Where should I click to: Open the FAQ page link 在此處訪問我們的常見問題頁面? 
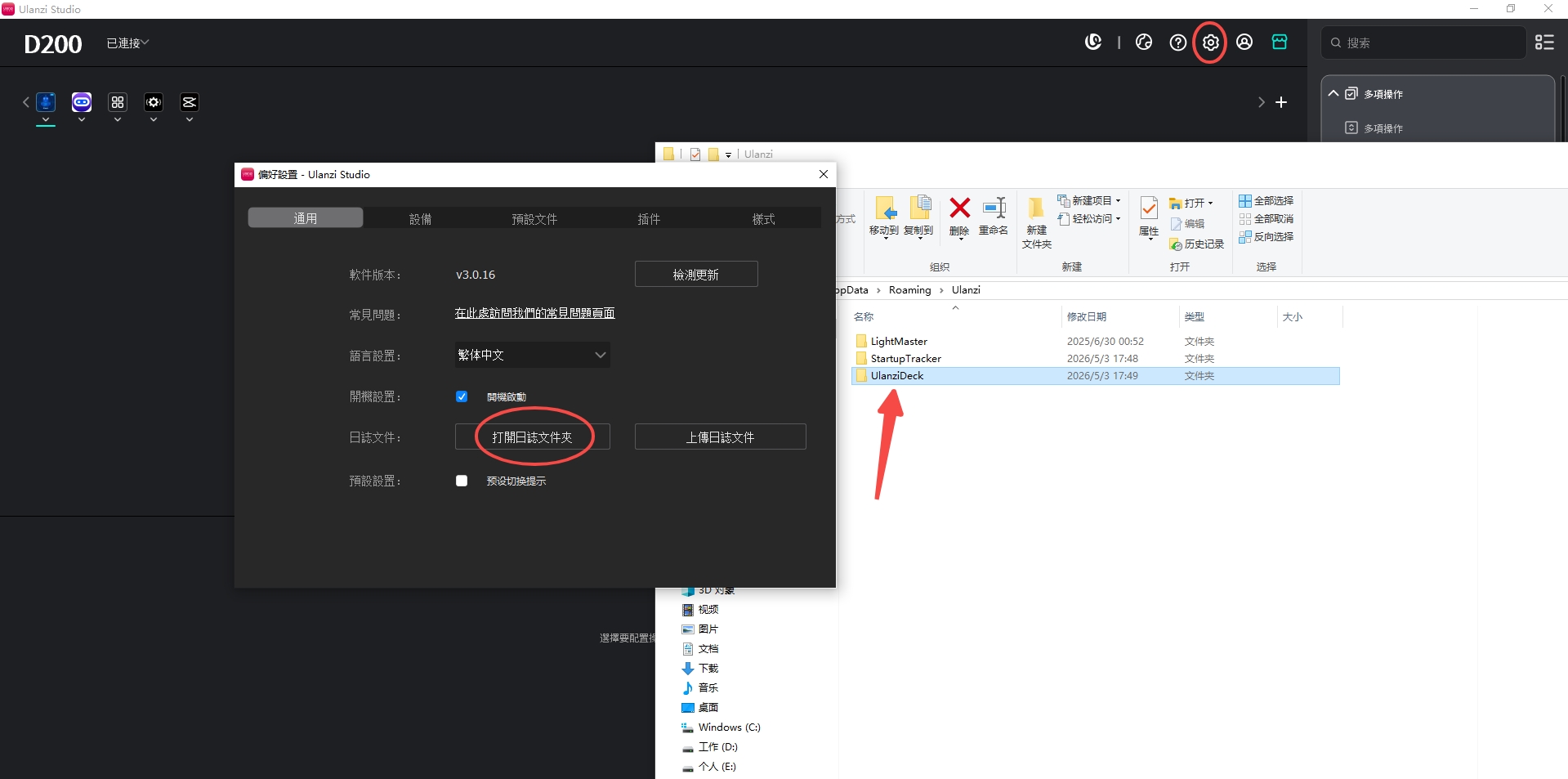click(534, 313)
